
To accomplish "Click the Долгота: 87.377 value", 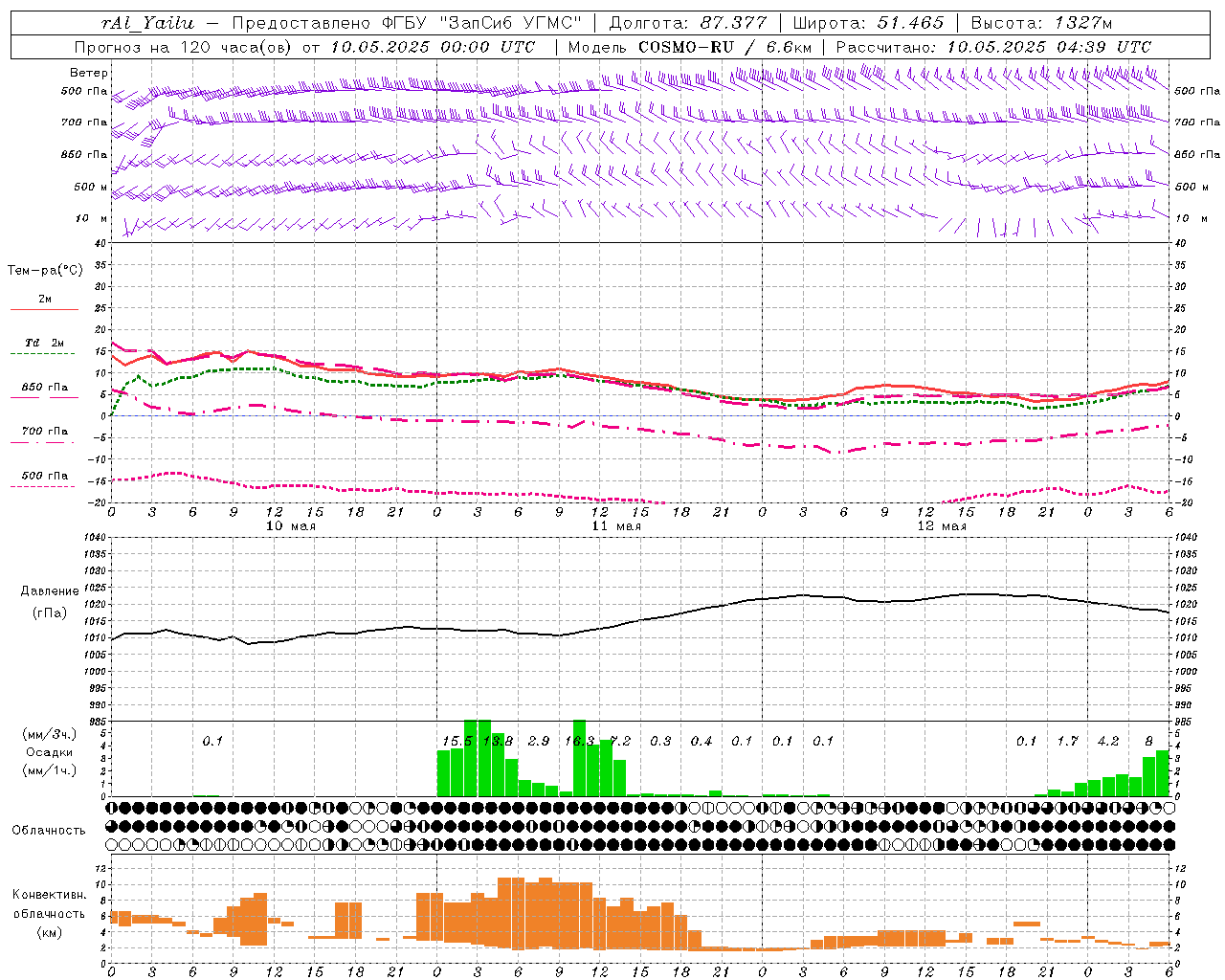I will coord(688,23).
